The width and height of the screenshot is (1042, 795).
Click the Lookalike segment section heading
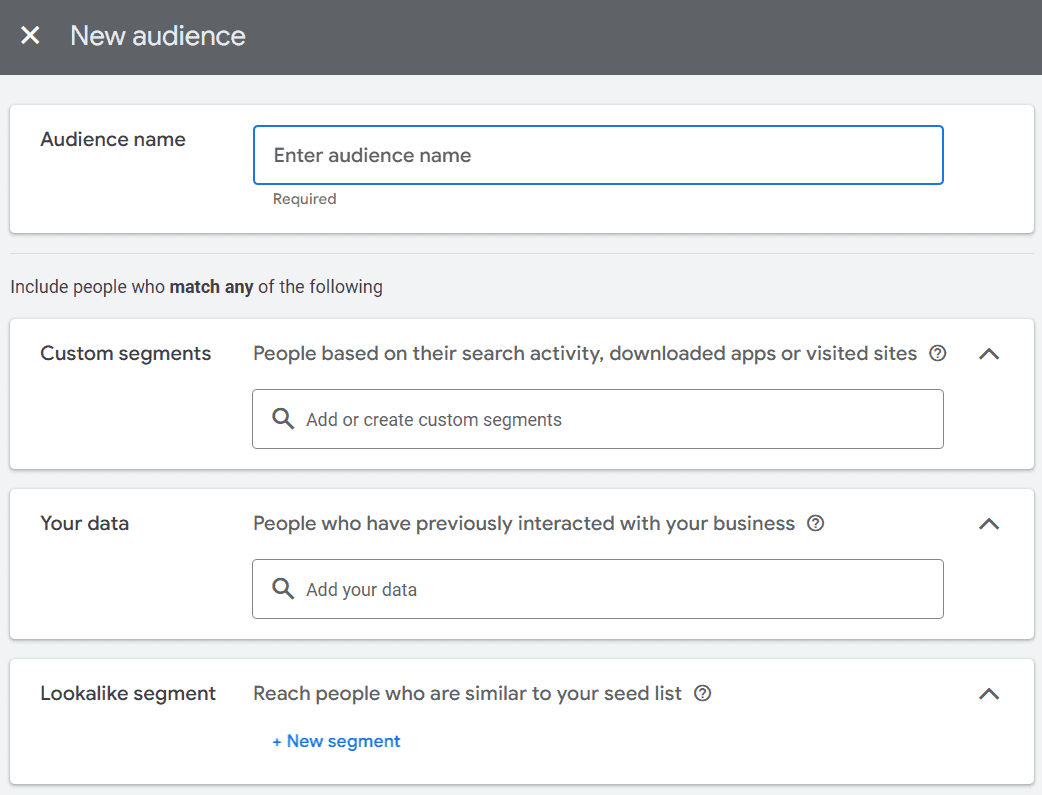click(x=128, y=693)
